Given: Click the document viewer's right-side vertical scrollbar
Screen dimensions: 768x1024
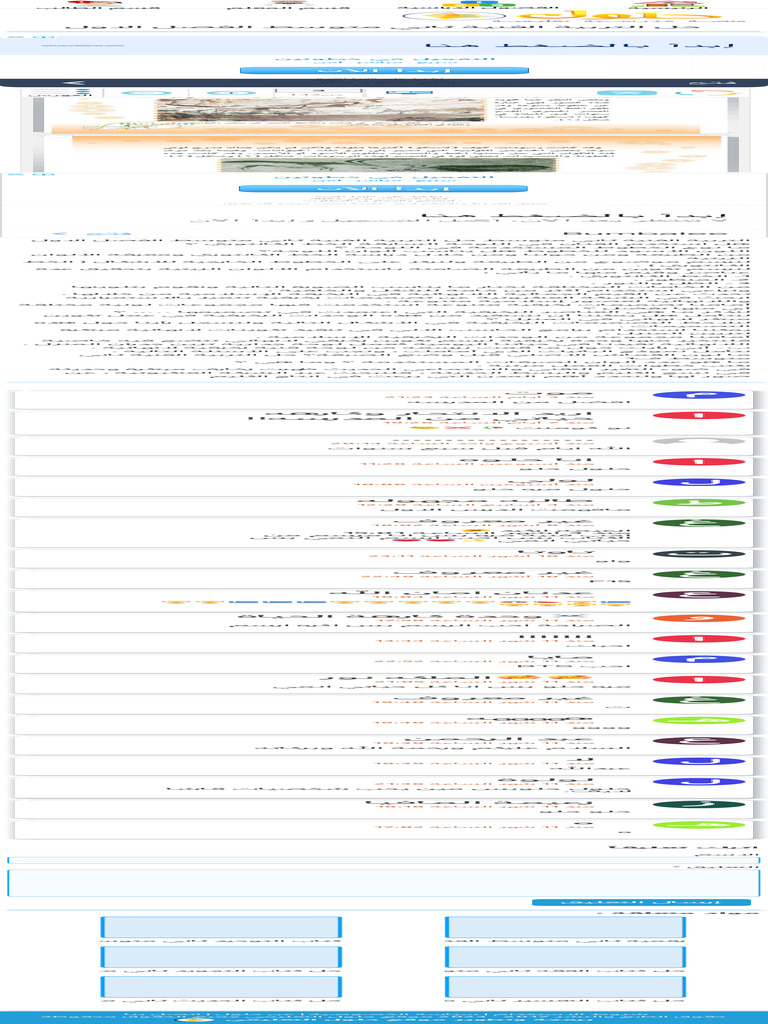Looking at the screenshot, I should 733,134.
